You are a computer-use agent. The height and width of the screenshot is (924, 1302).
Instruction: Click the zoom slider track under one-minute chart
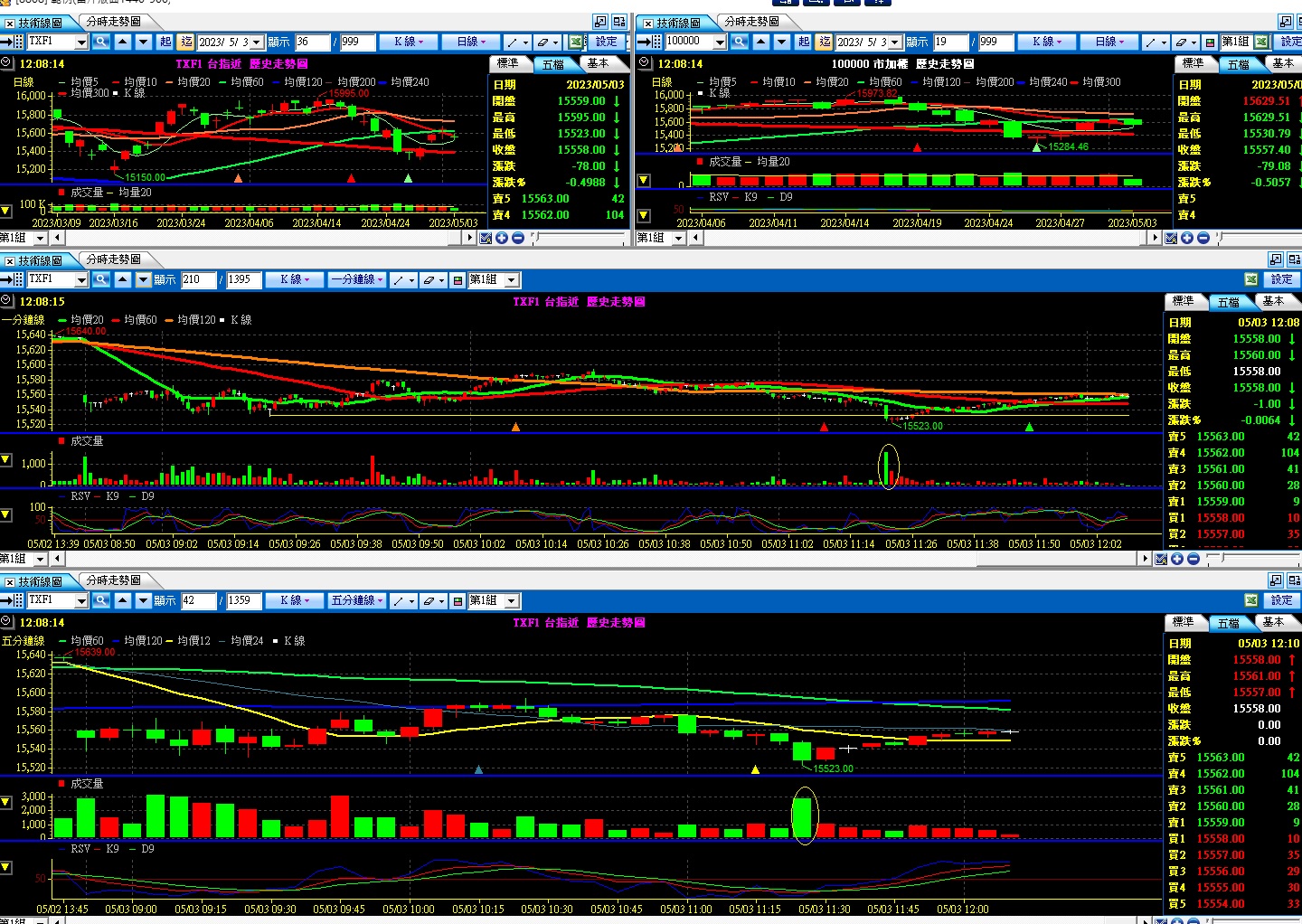(x=1252, y=559)
